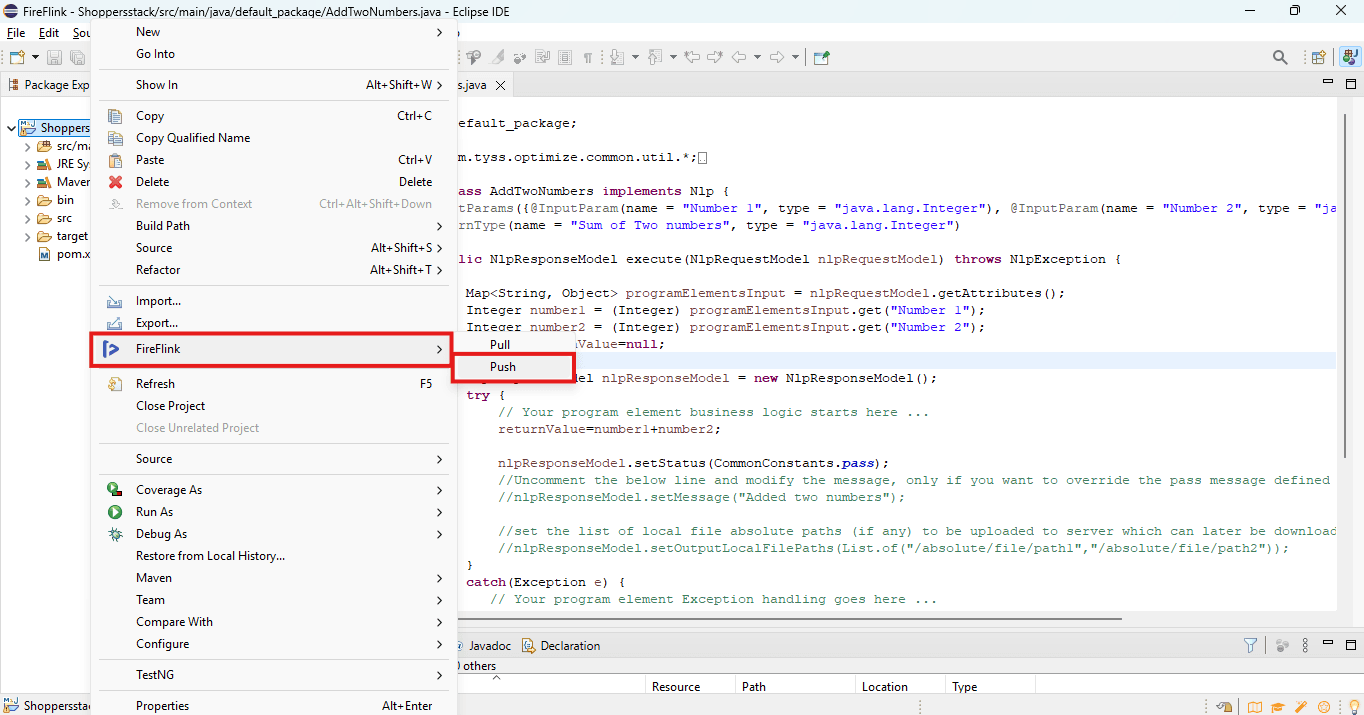Select the Java perspective icon
The image size is (1364, 715).
coord(1349,57)
